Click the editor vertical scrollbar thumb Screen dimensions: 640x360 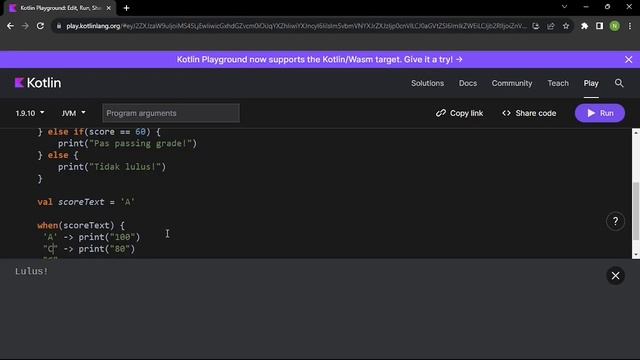point(636,211)
